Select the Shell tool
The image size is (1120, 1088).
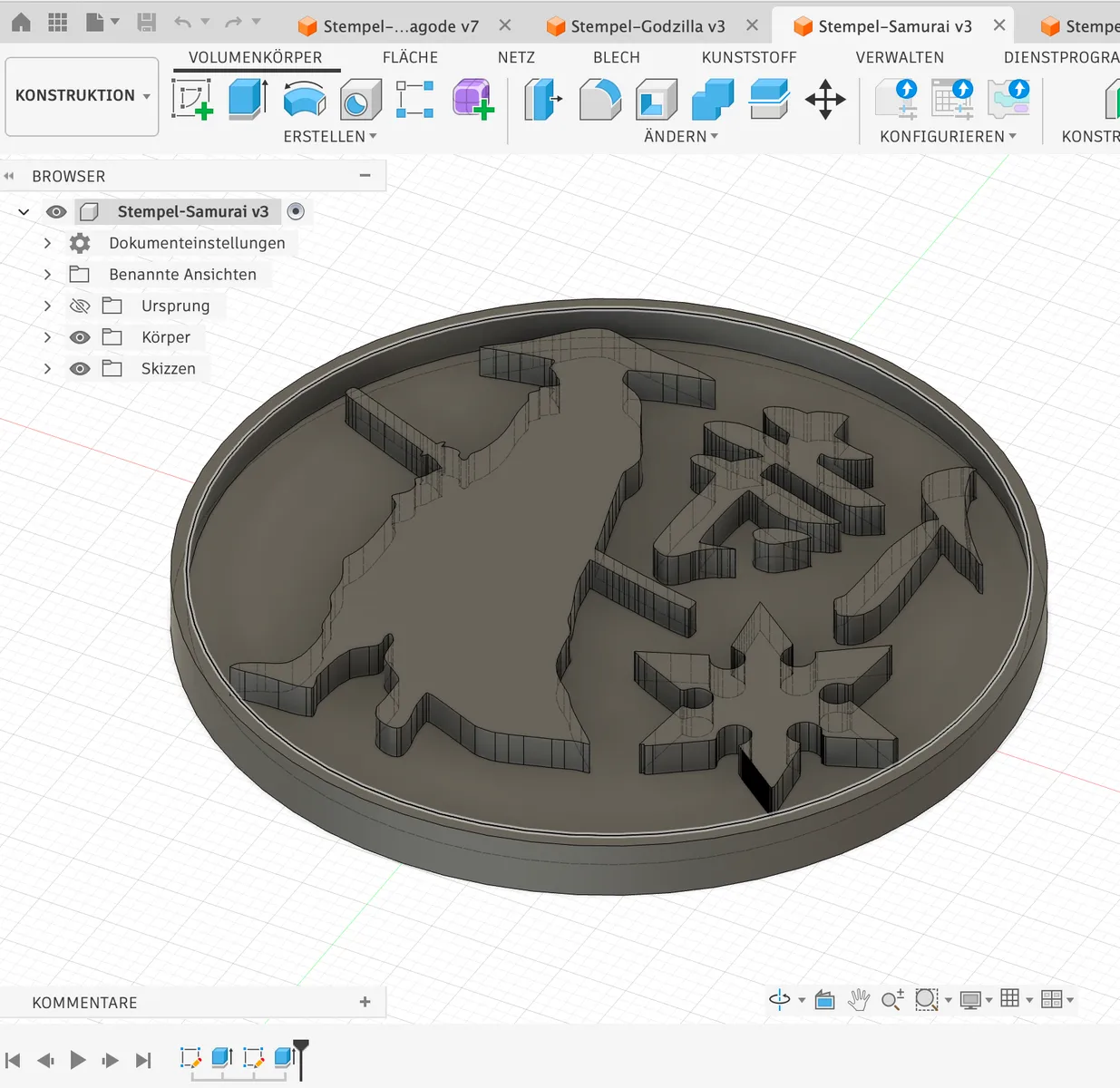click(657, 99)
